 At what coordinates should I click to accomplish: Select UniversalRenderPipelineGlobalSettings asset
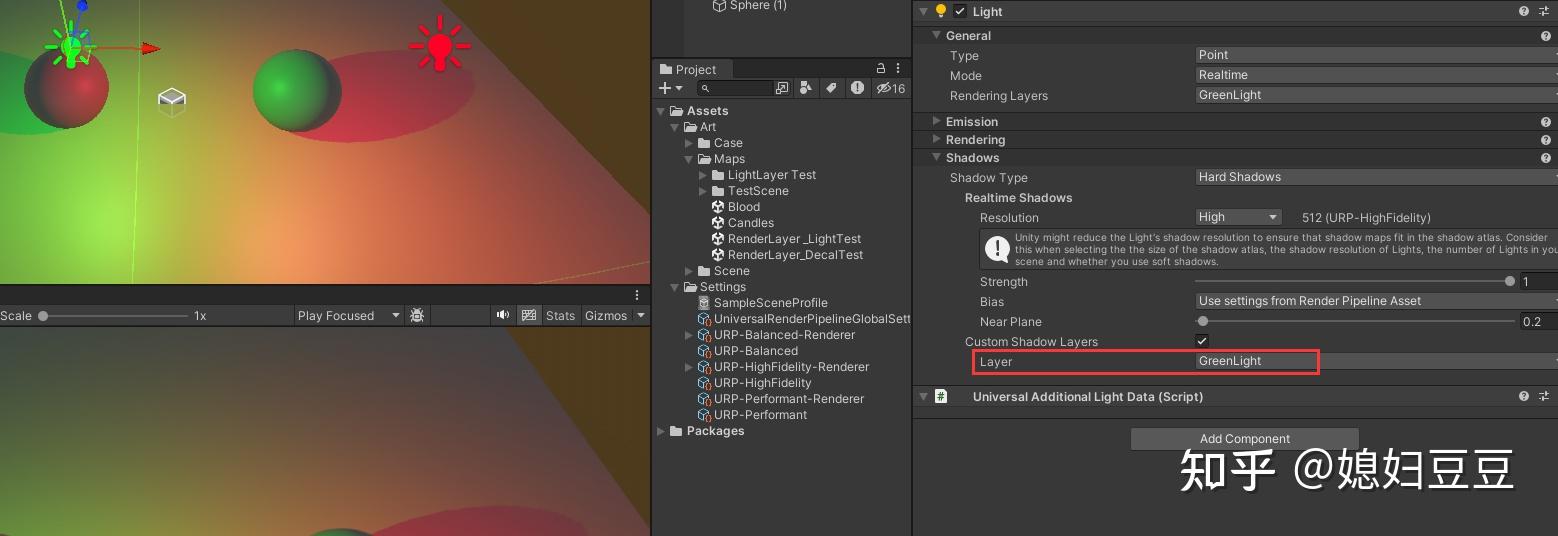tap(804, 319)
